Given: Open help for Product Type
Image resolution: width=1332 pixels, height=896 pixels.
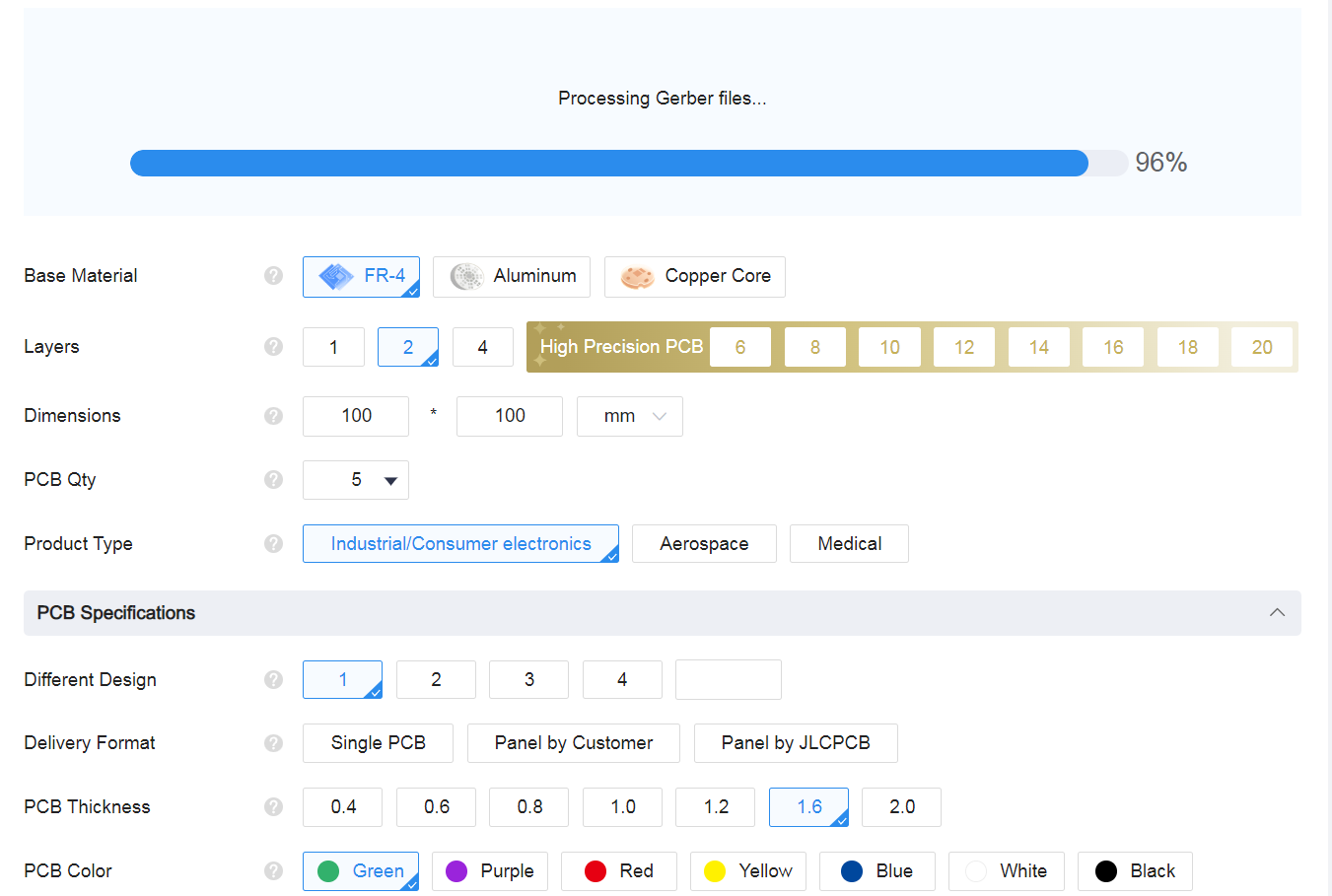Looking at the screenshot, I should (273, 544).
